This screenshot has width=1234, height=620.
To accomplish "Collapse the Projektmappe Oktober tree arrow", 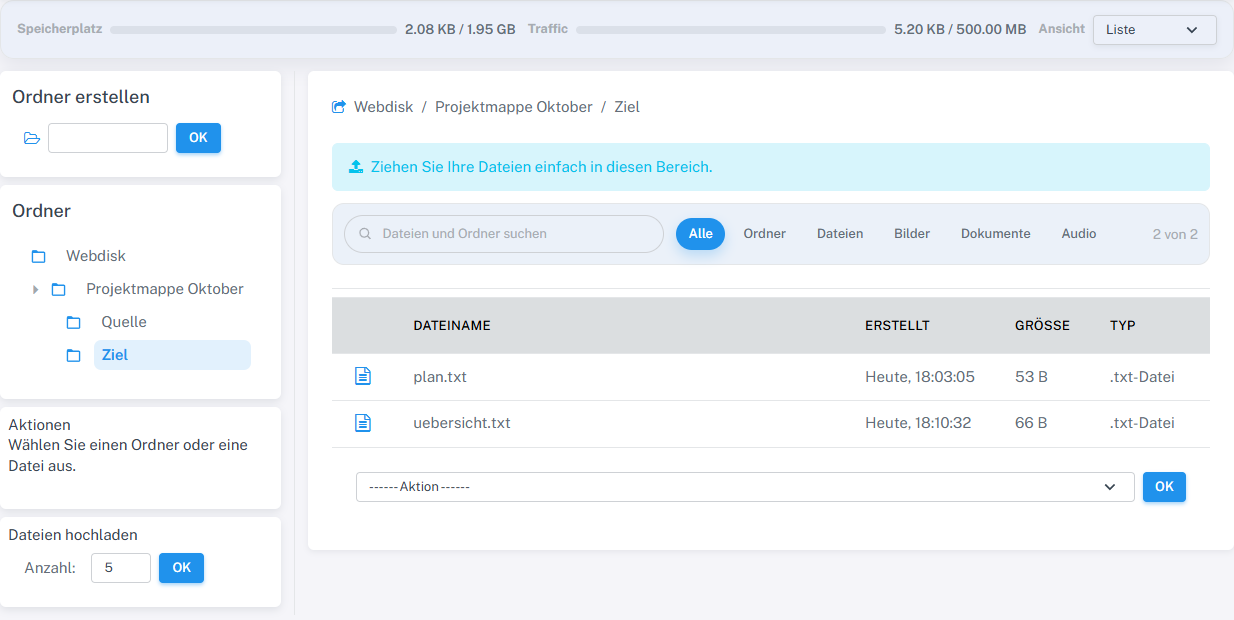I will (x=36, y=289).
